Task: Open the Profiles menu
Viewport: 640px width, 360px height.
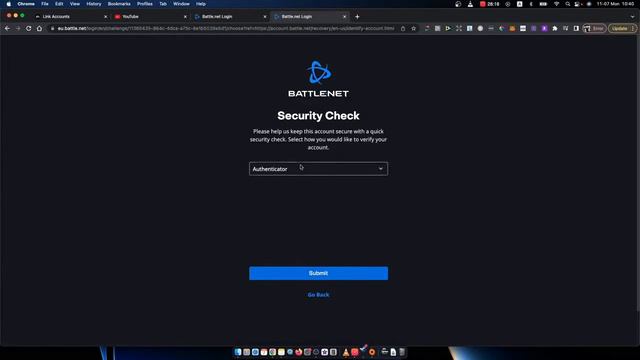Action: point(145,4)
